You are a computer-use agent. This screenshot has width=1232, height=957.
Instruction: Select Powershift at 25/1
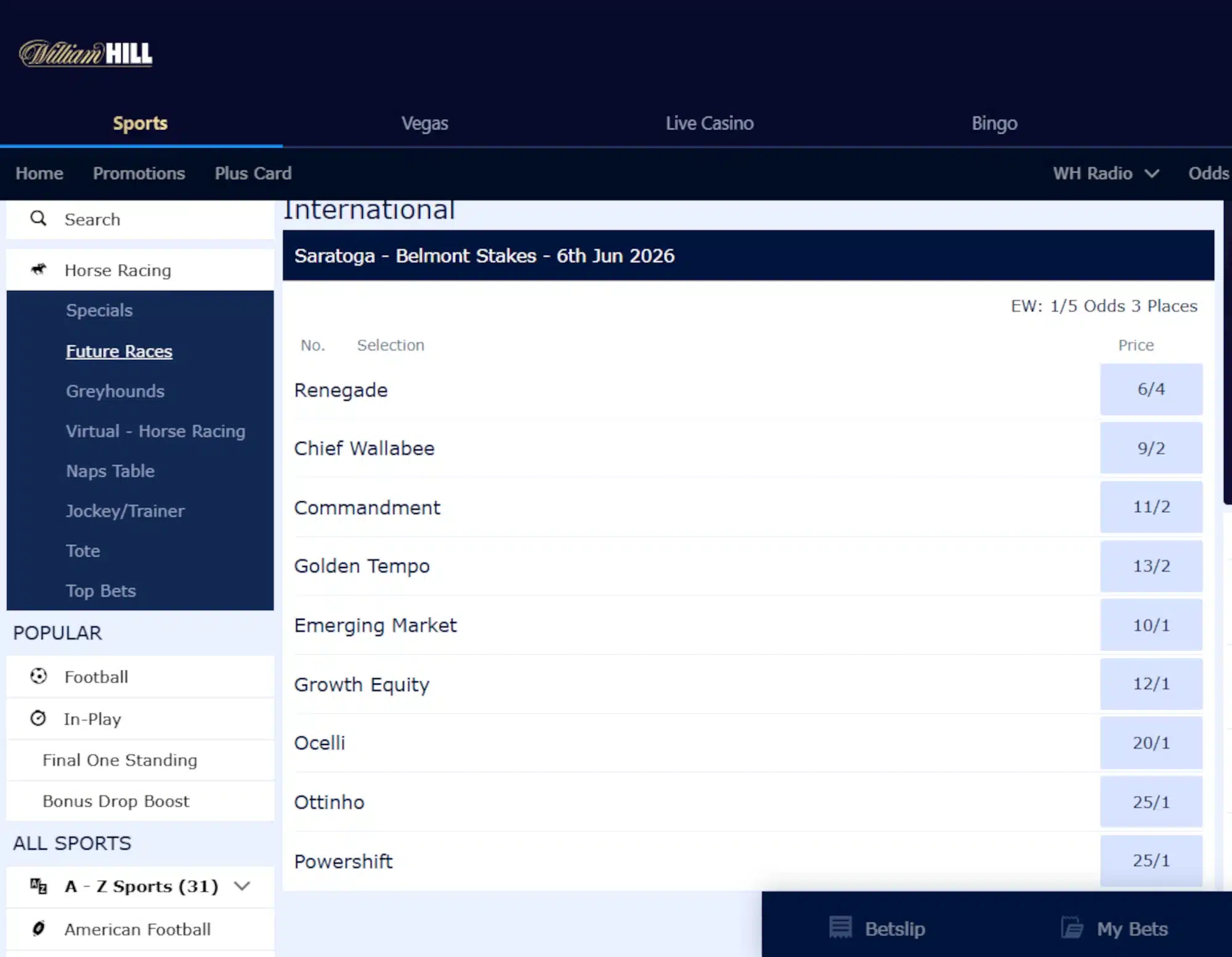(1151, 860)
